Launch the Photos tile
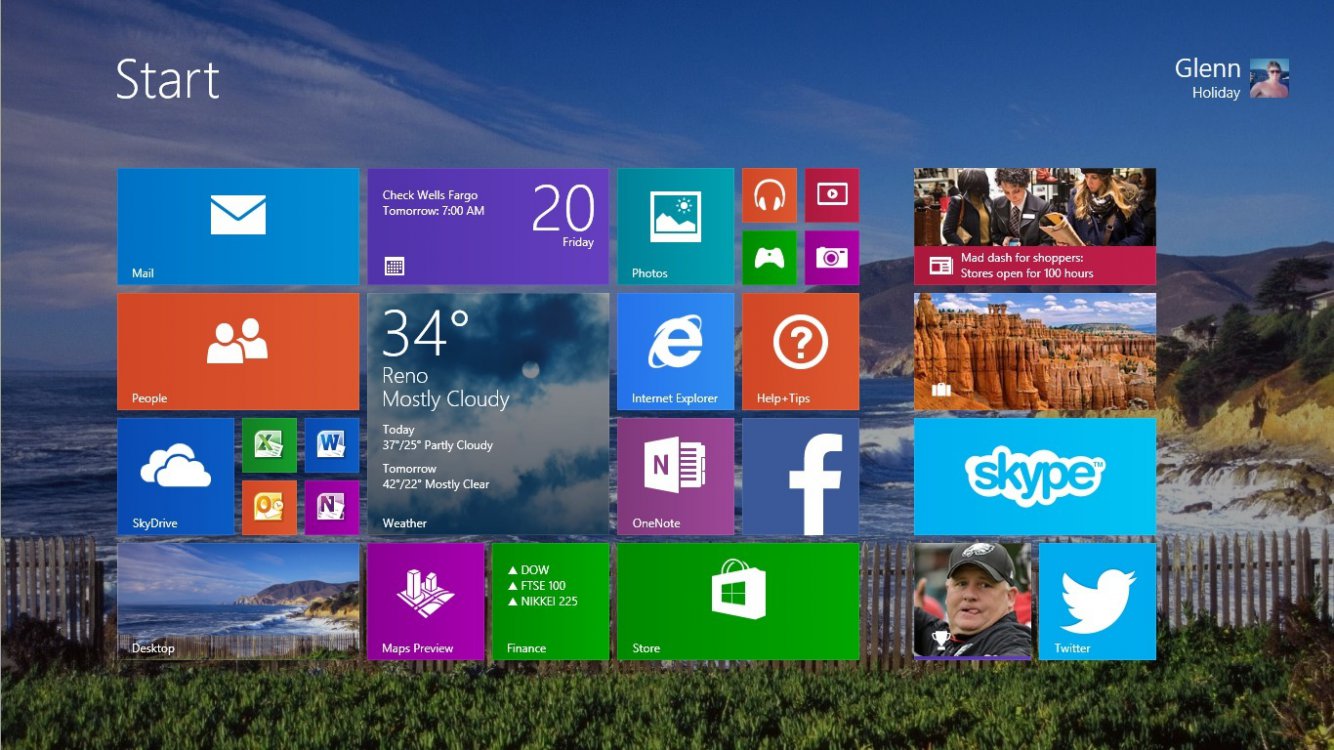 [675, 226]
